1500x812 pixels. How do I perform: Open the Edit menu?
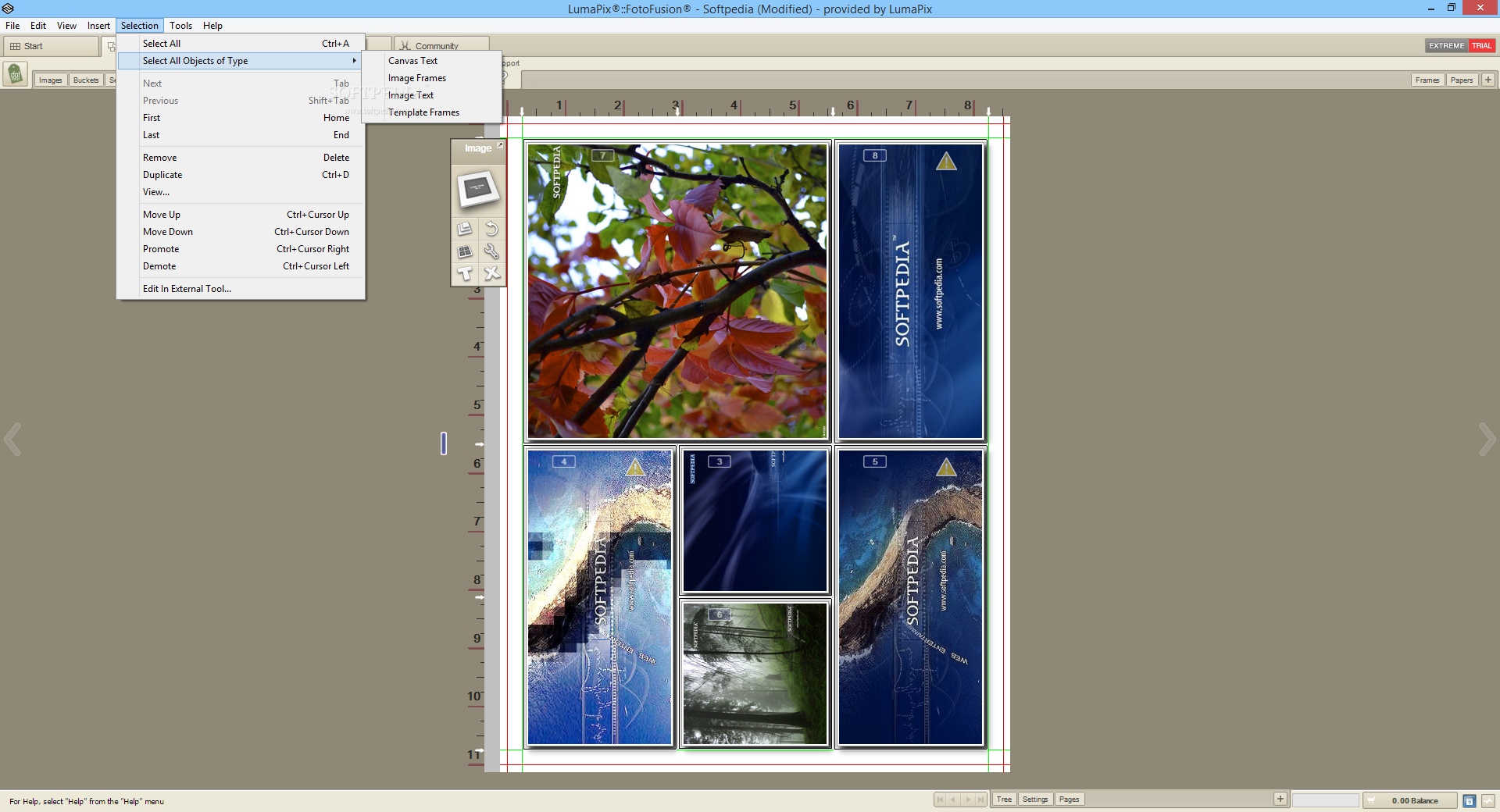tap(38, 26)
